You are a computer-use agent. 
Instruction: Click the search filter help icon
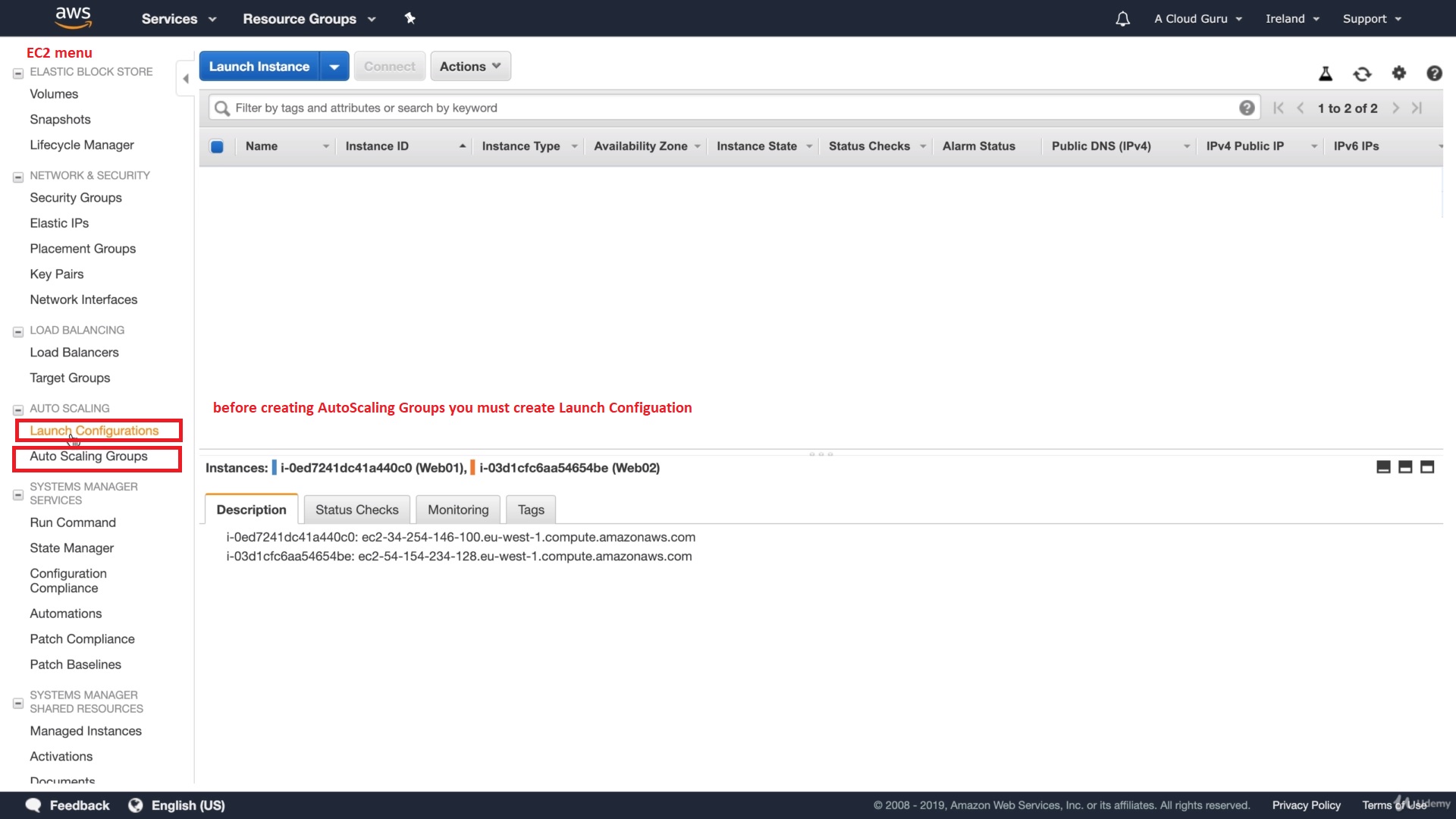point(1246,108)
